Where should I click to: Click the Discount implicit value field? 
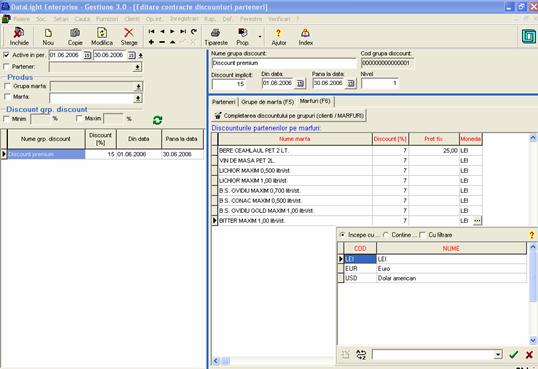(229, 84)
